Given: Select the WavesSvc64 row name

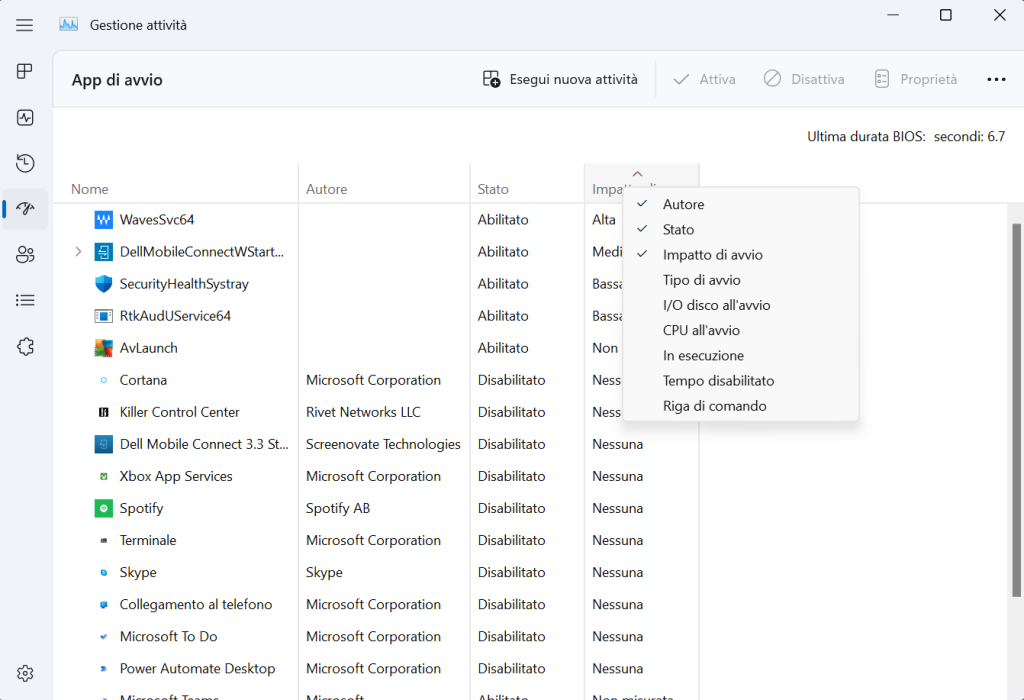Looking at the screenshot, I should click(157, 220).
